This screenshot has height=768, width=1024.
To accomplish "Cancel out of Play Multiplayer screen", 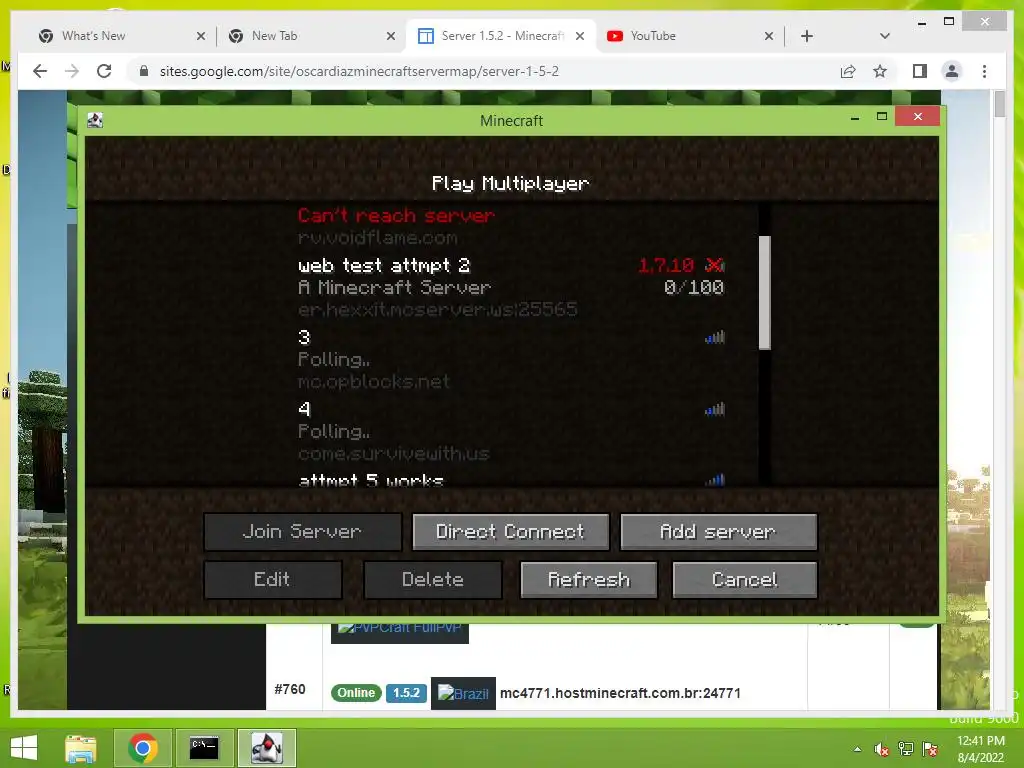I will 744,579.
